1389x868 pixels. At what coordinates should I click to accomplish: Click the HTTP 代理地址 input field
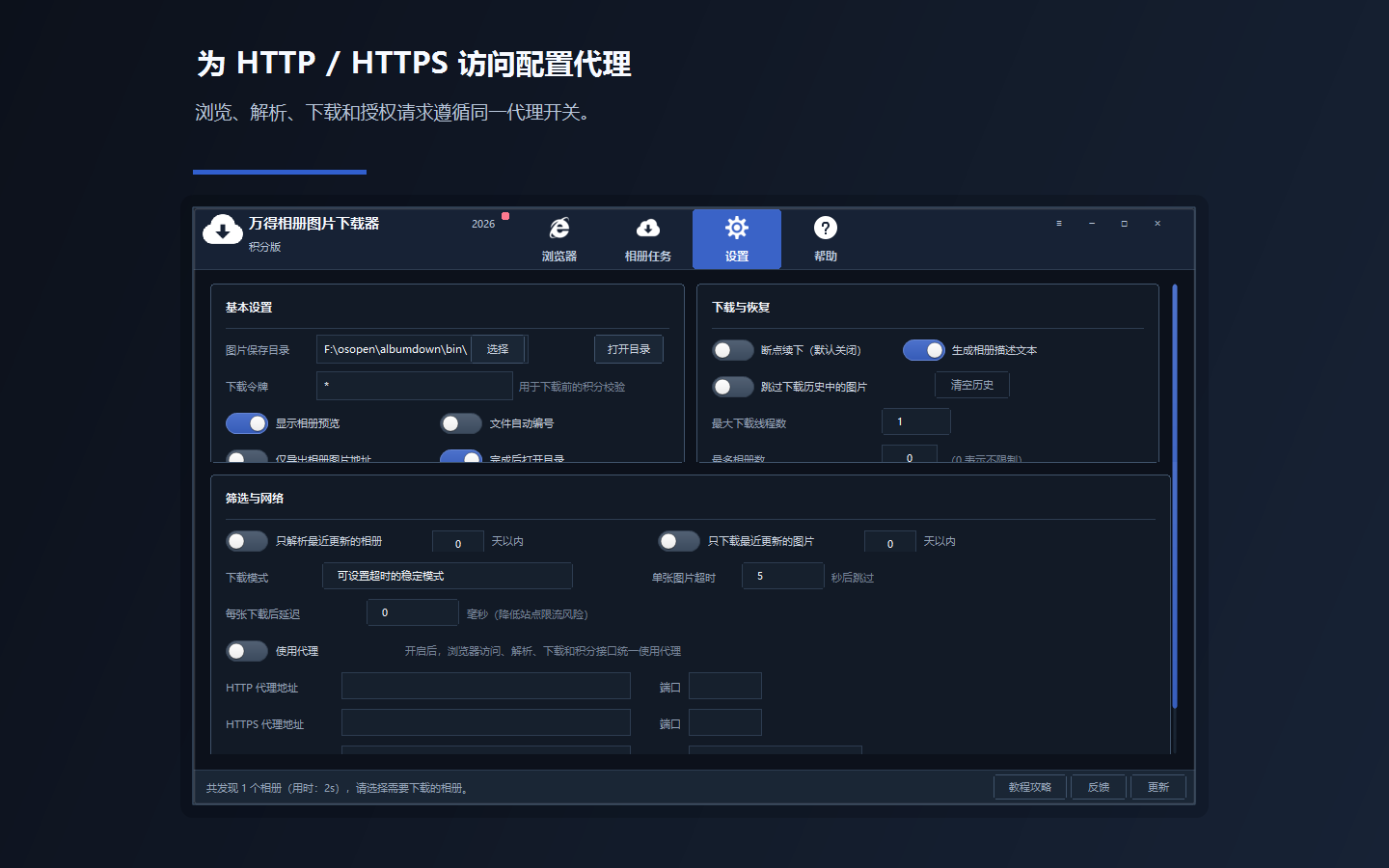(x=486, y=686)
